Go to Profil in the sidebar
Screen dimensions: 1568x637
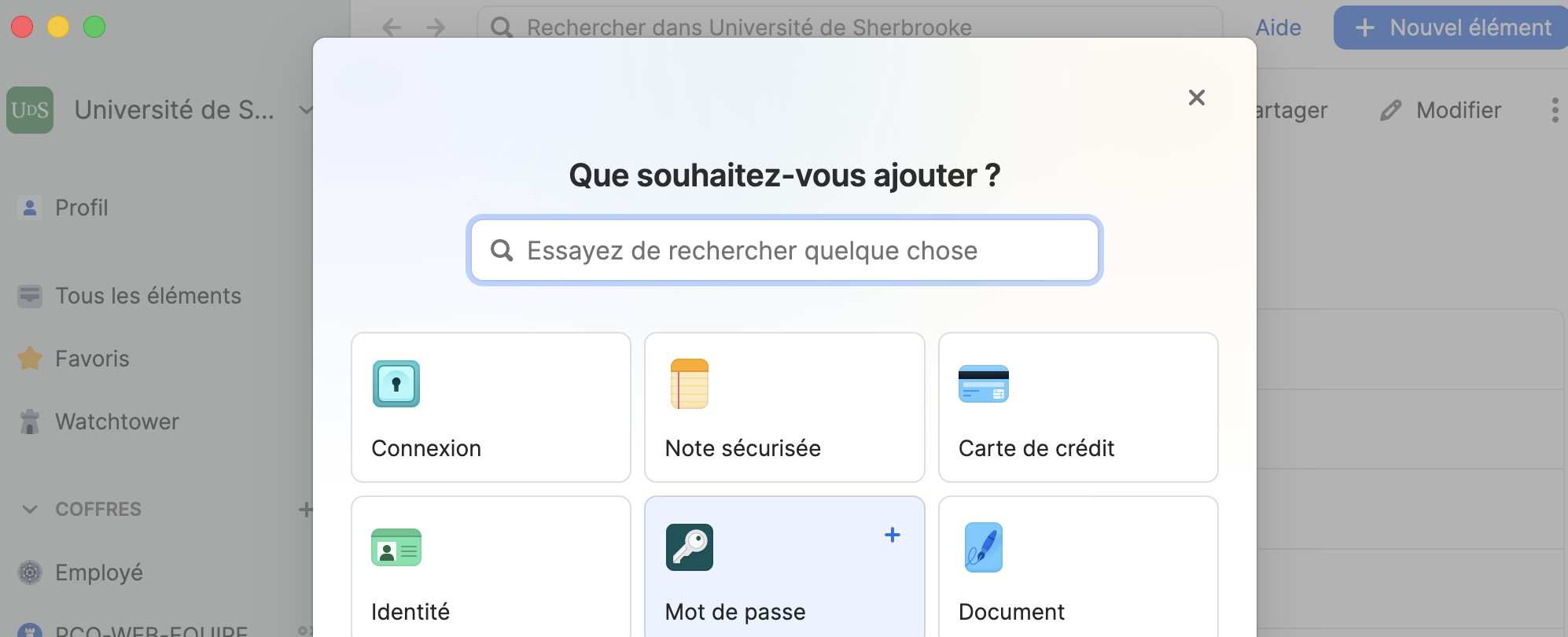tap(81, 208)
